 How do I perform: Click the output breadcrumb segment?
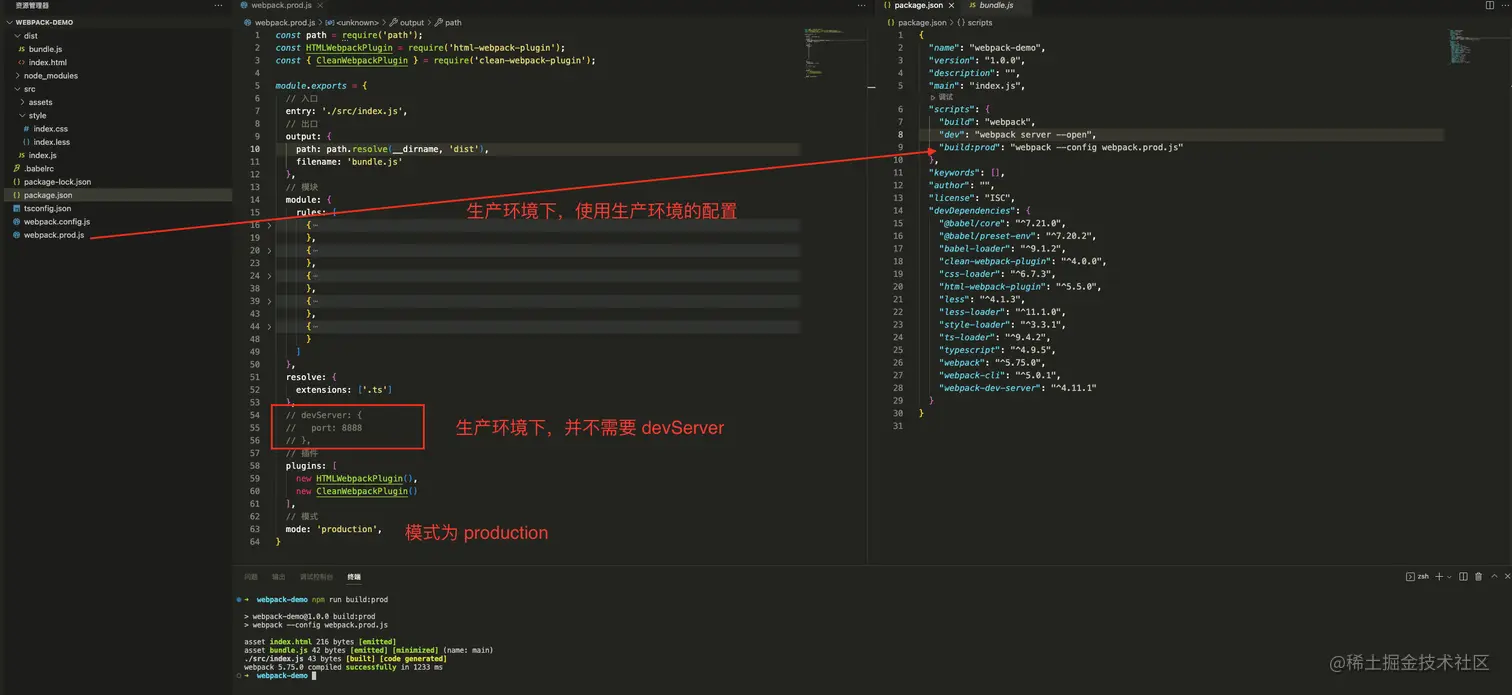pos(412,22)
